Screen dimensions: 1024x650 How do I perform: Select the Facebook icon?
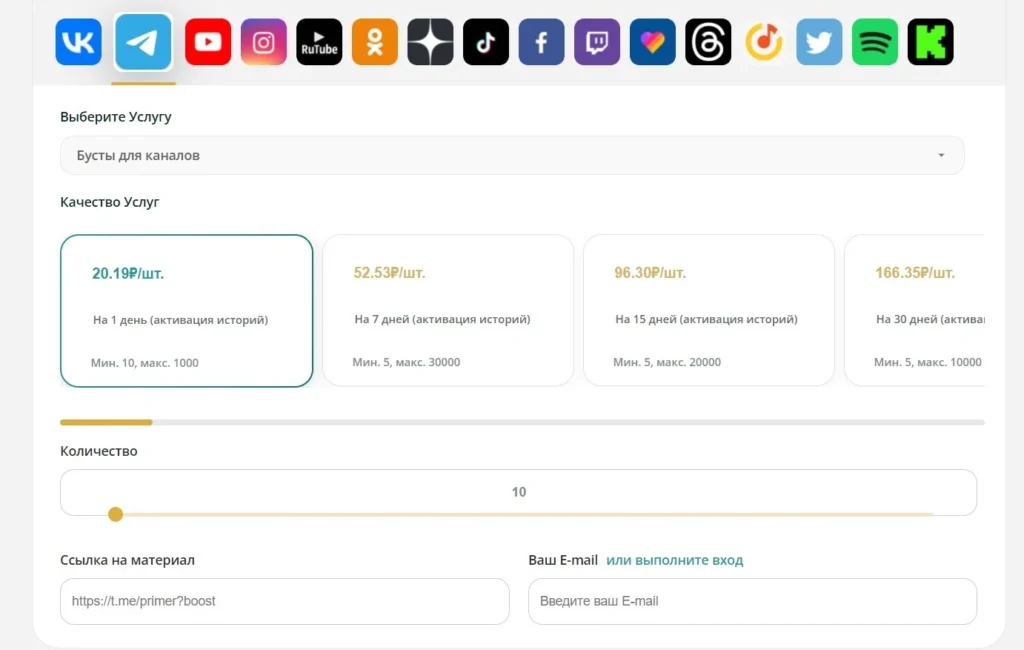tap(541, 42)
